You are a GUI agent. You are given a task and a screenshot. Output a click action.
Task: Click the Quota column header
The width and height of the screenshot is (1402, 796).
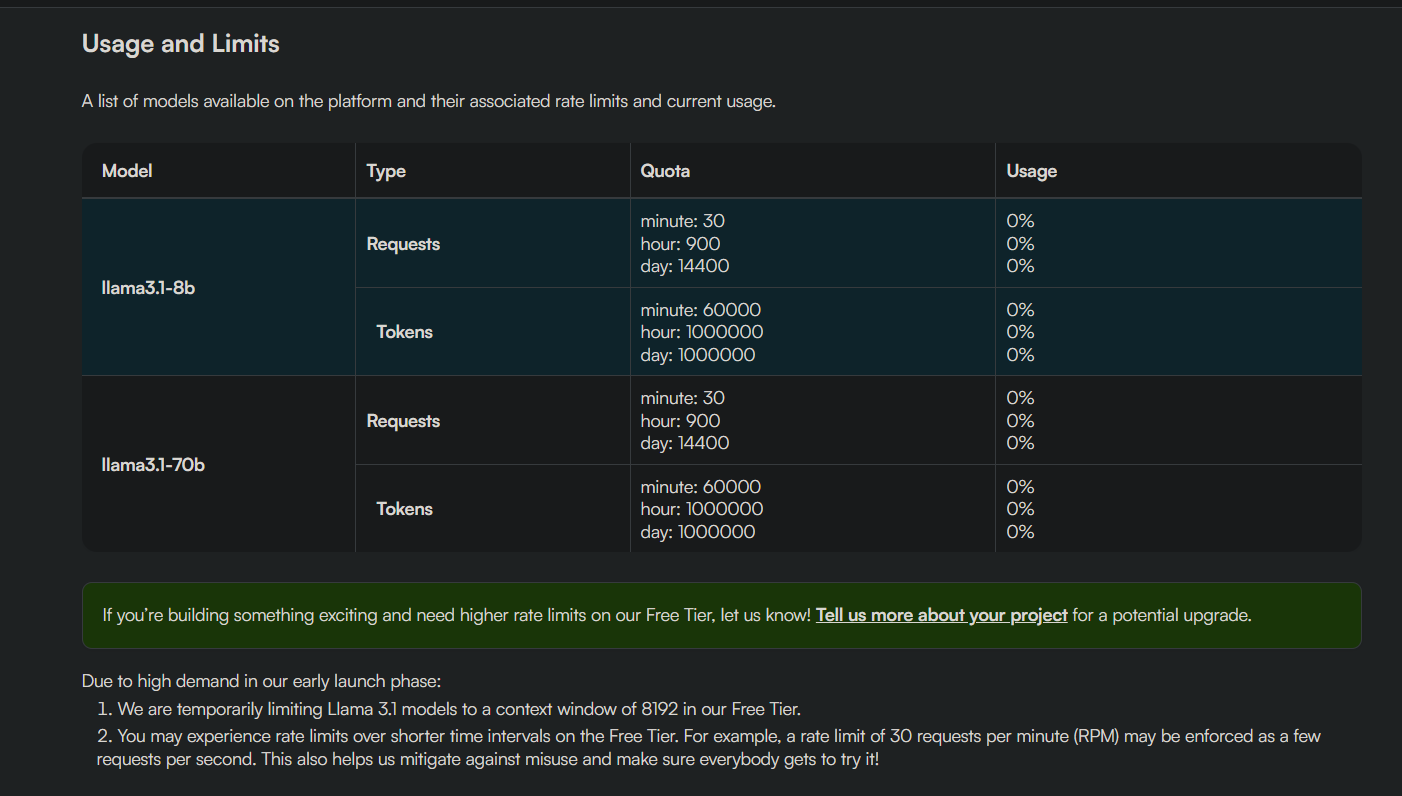point(665,171)
